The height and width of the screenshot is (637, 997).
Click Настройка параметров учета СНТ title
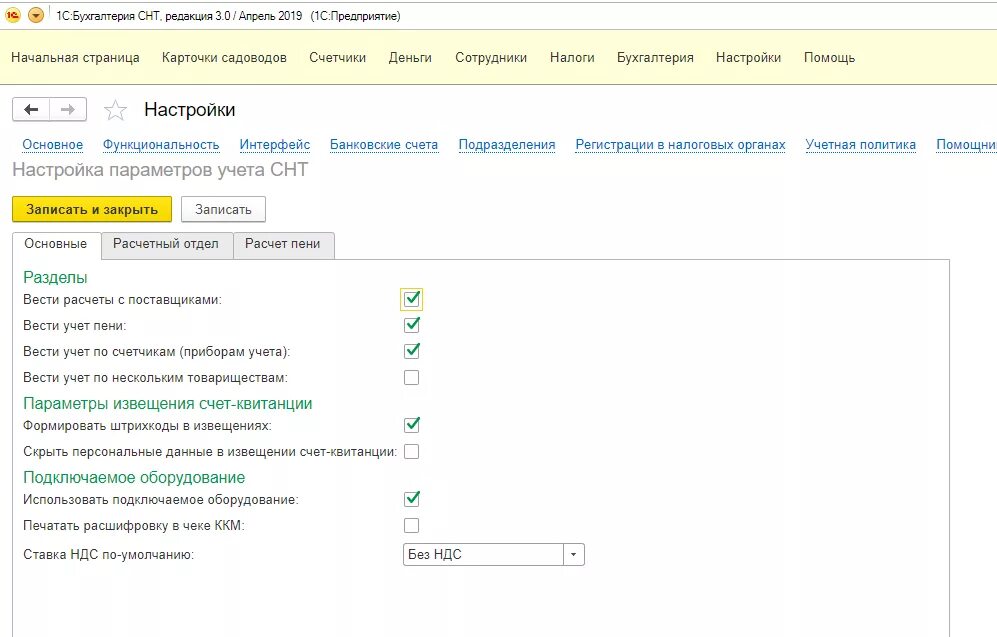coord(160,170)
